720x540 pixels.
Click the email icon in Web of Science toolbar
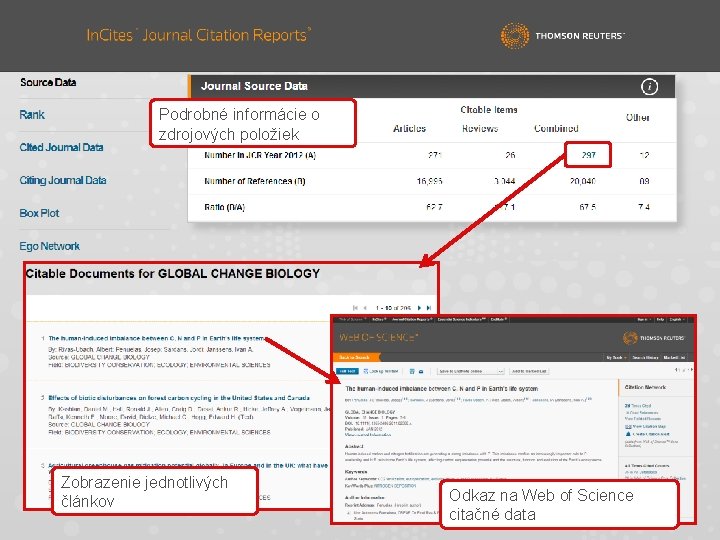(x=421, y=371)
